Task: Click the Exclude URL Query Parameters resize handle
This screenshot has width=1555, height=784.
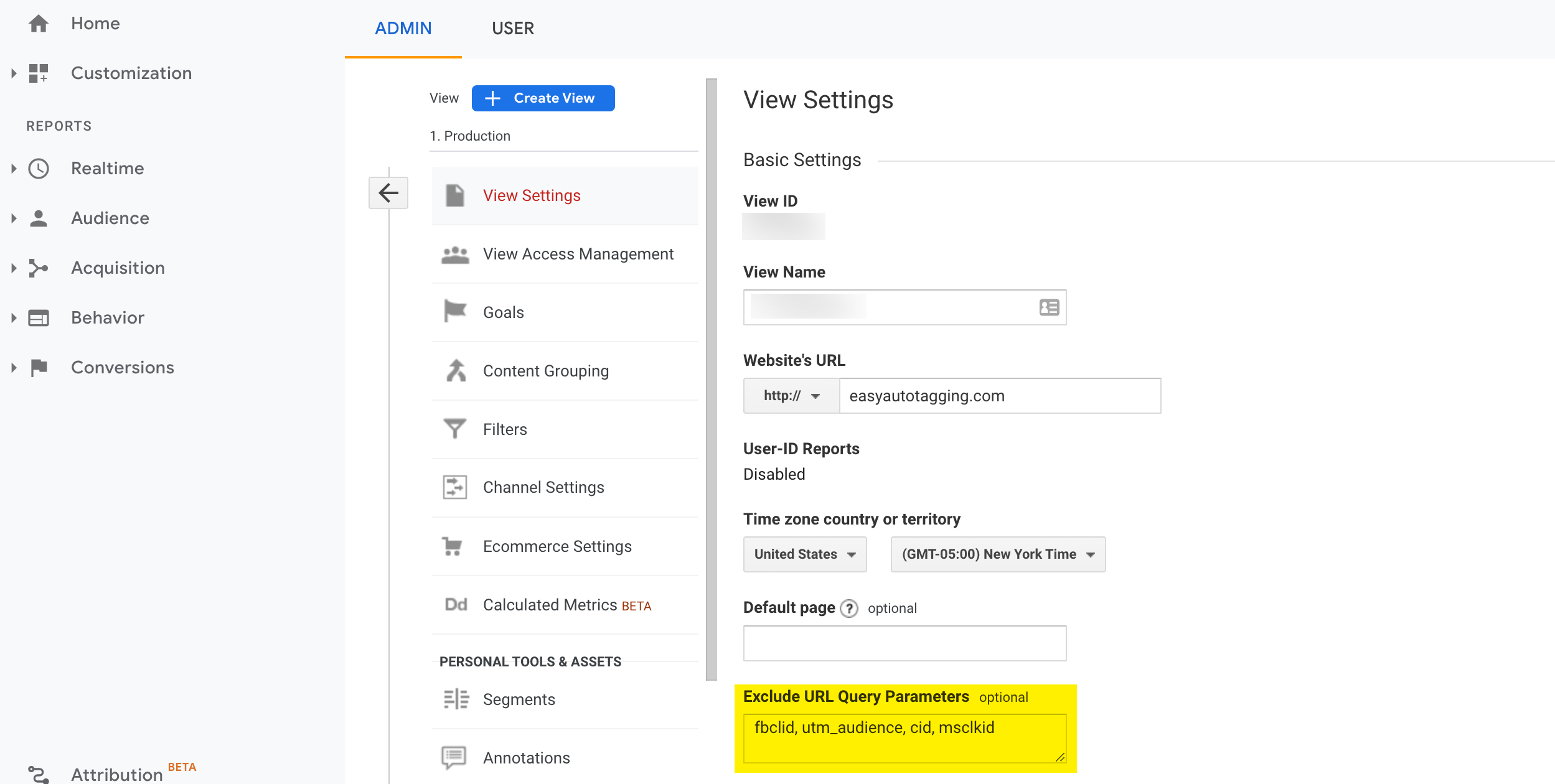Action: 1059,757
